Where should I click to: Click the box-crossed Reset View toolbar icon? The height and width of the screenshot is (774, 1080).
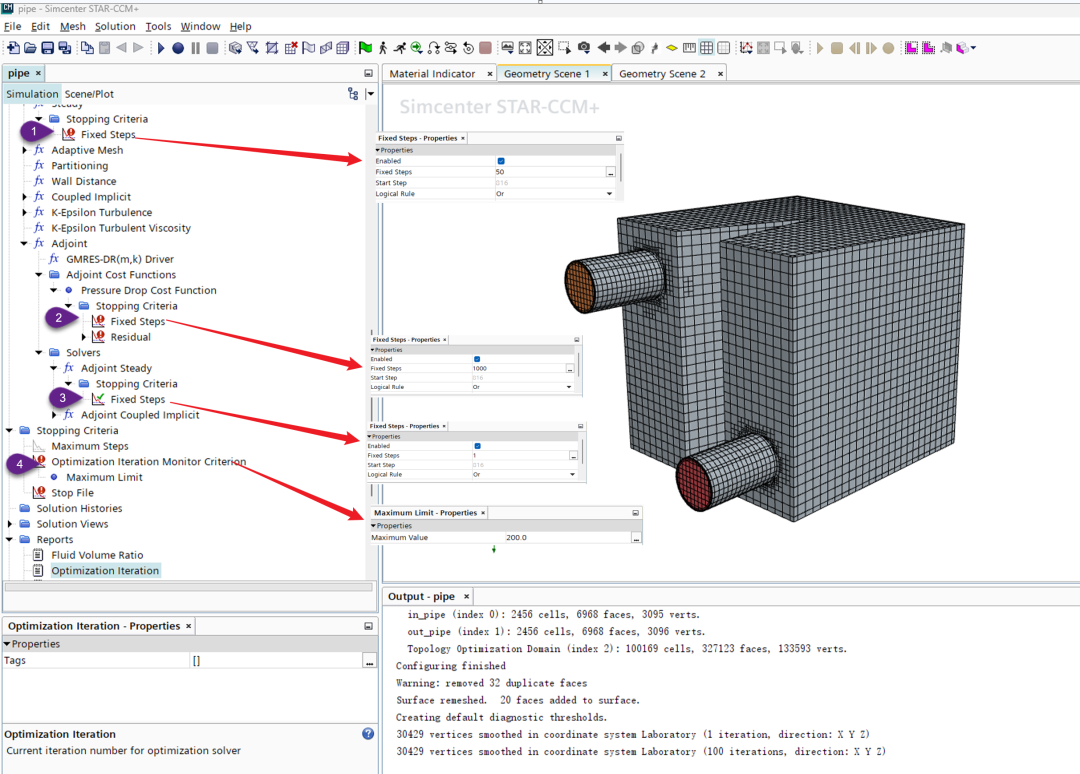545,48
